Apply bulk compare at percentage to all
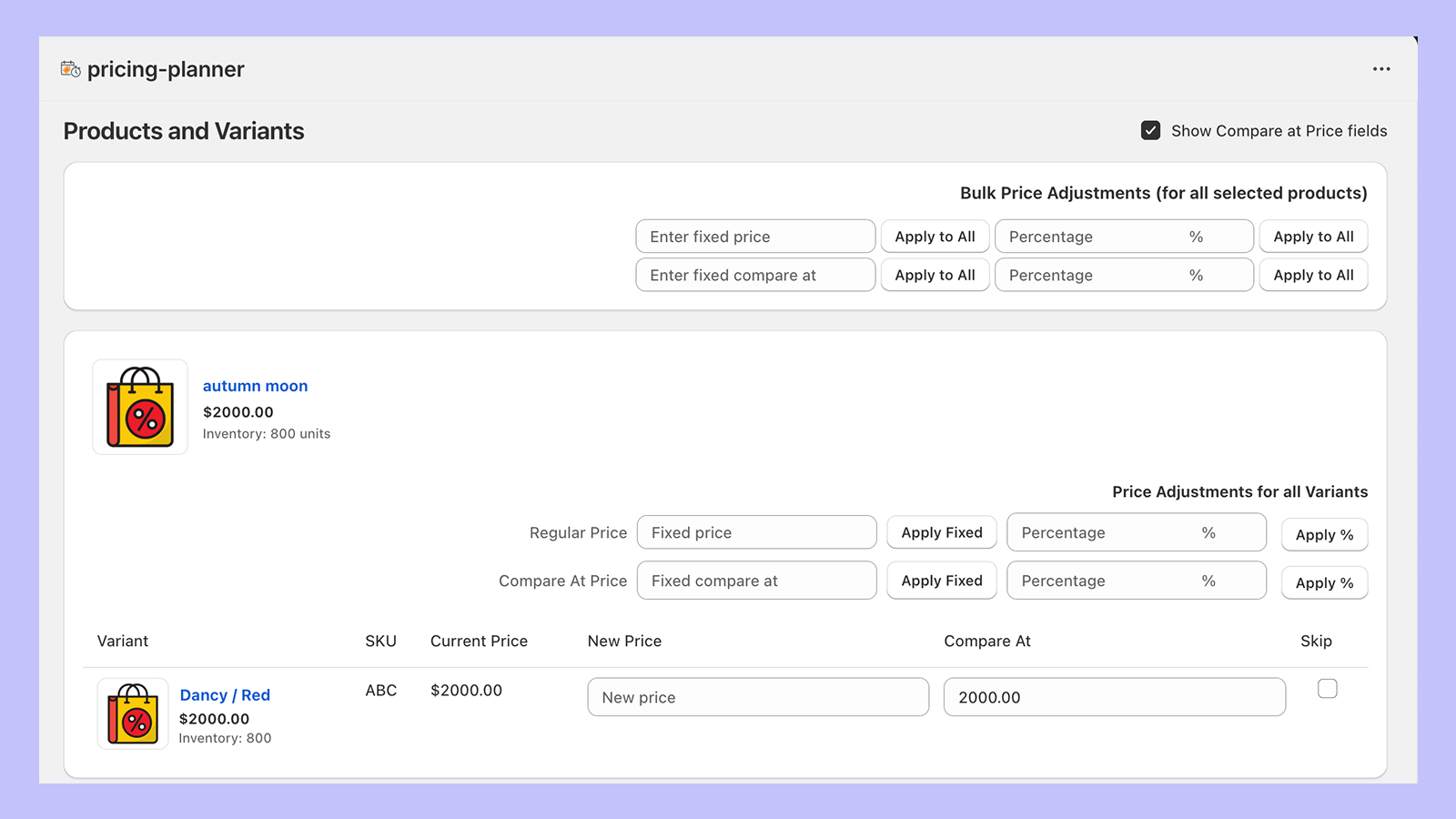The image size is (1456, 819). point(1313,274)
